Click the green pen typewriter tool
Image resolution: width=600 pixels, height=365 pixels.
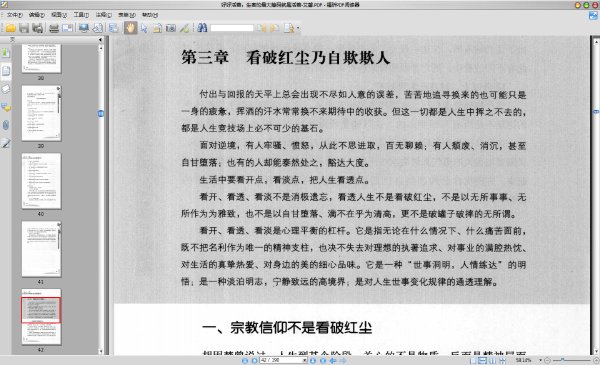click(x=184, y=28)
